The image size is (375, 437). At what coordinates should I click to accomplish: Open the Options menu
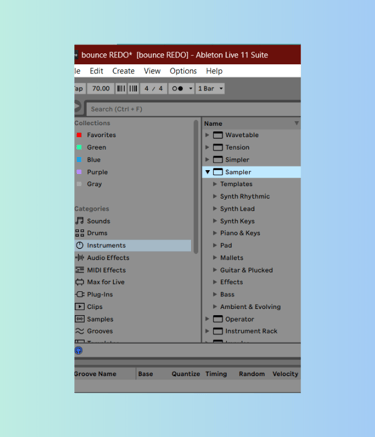[183, 71]
